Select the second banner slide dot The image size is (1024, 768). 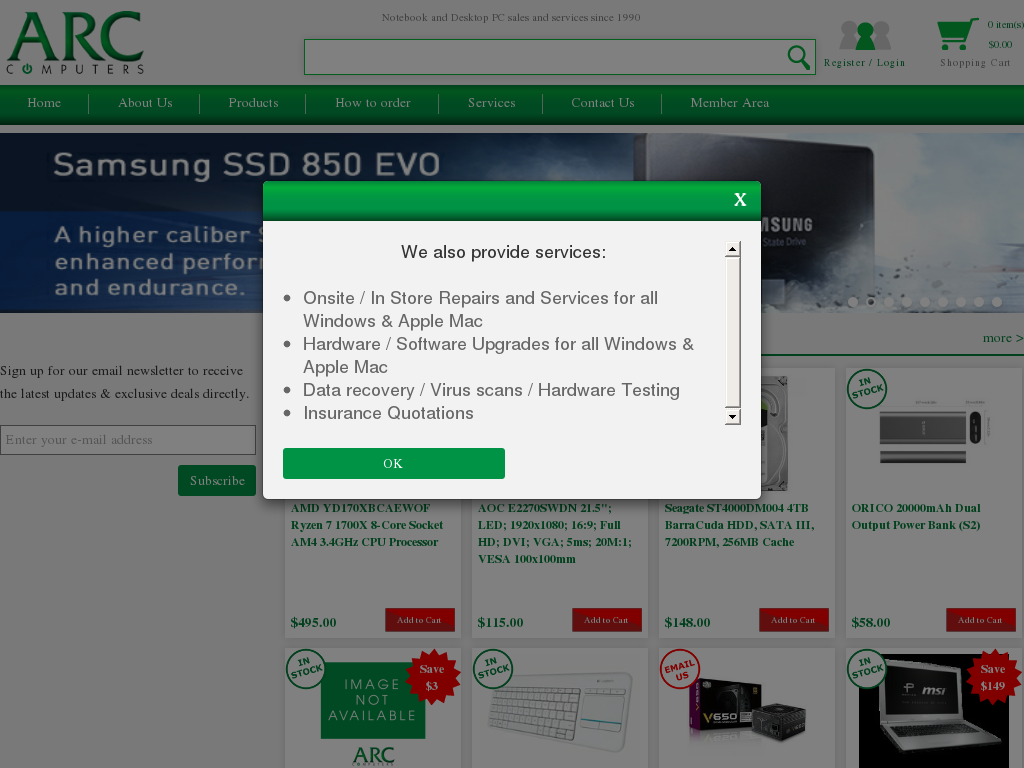(871, 302)
